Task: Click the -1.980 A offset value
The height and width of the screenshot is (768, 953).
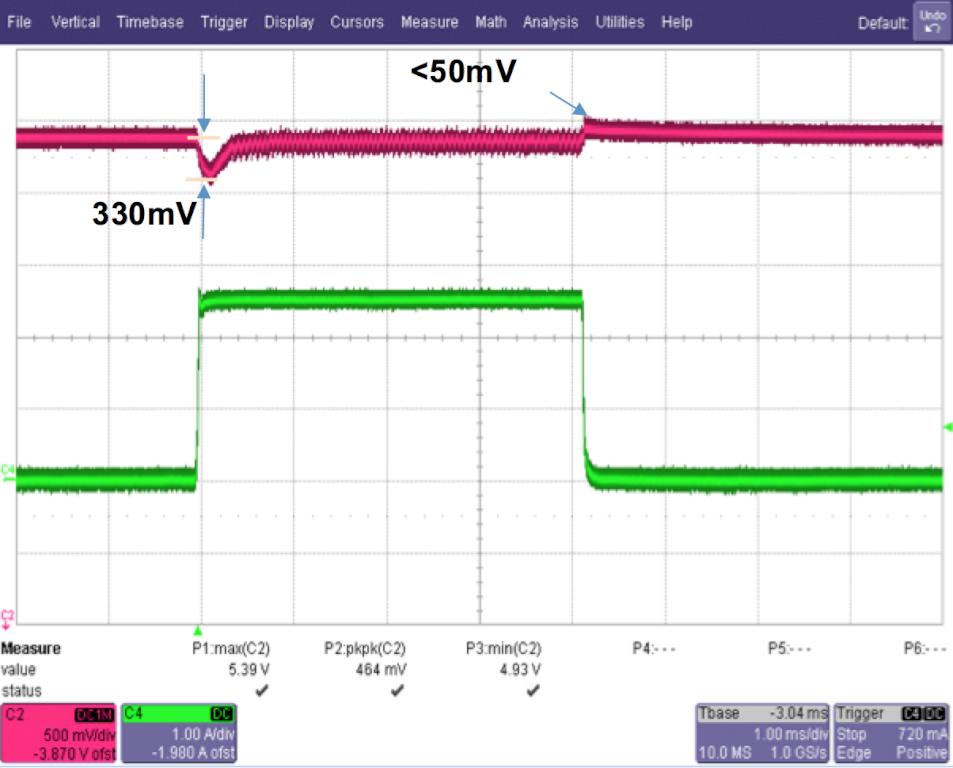Action: 193,753
